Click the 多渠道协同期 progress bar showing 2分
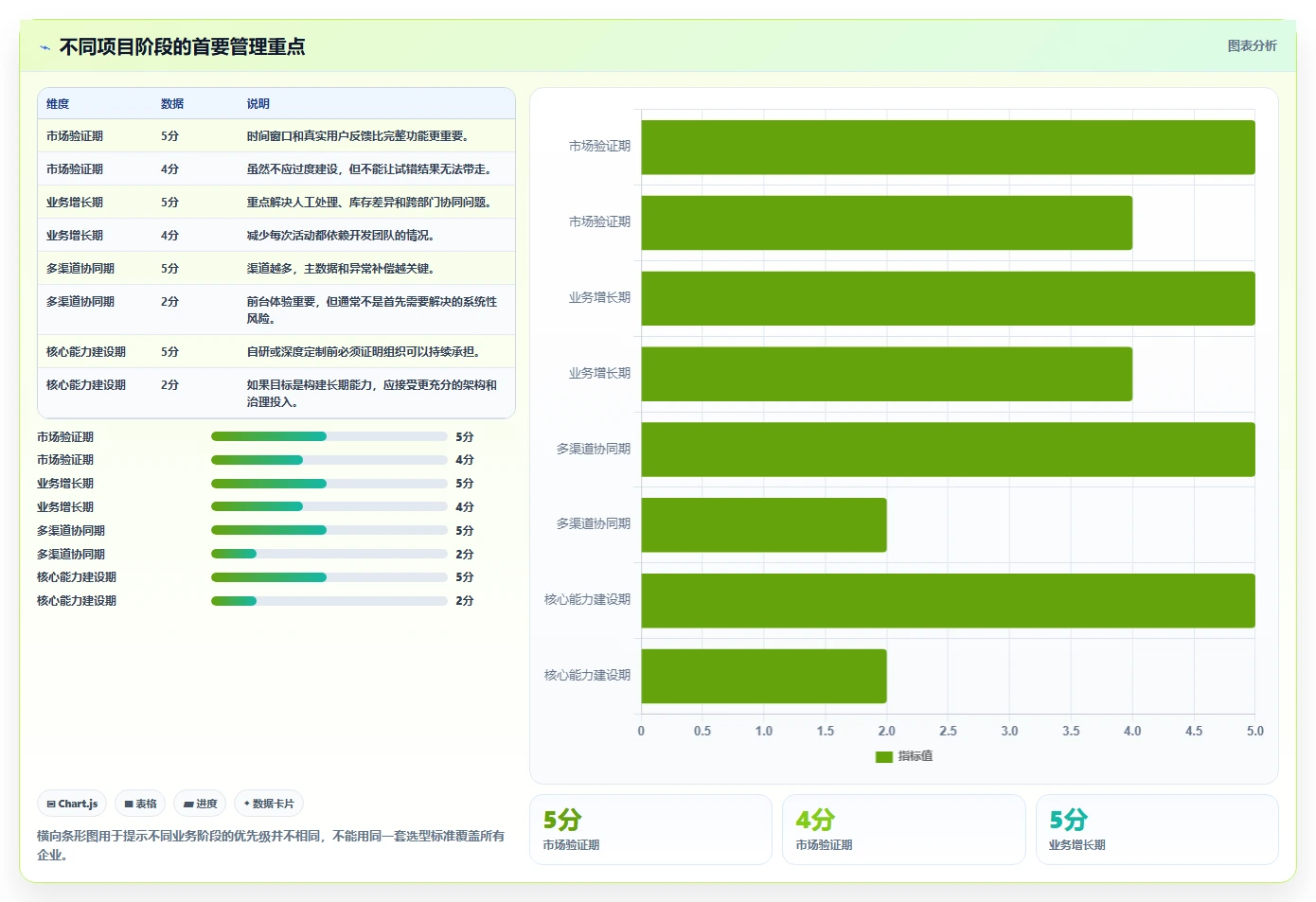The image size is (1316, 902). [329, 554]
